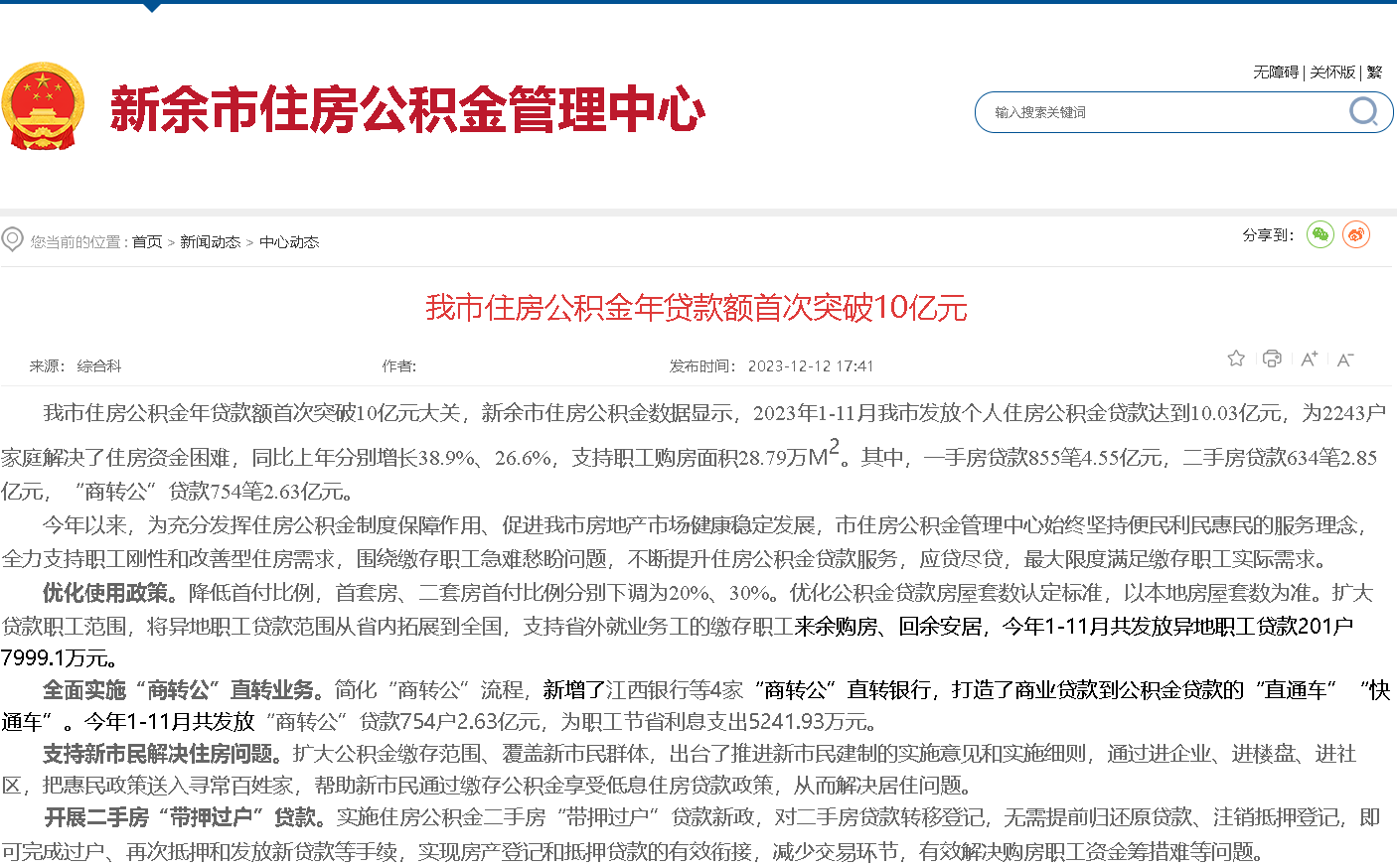
Task: Open 新闻动态 in the breadcrumb
Action: (211, 242)
